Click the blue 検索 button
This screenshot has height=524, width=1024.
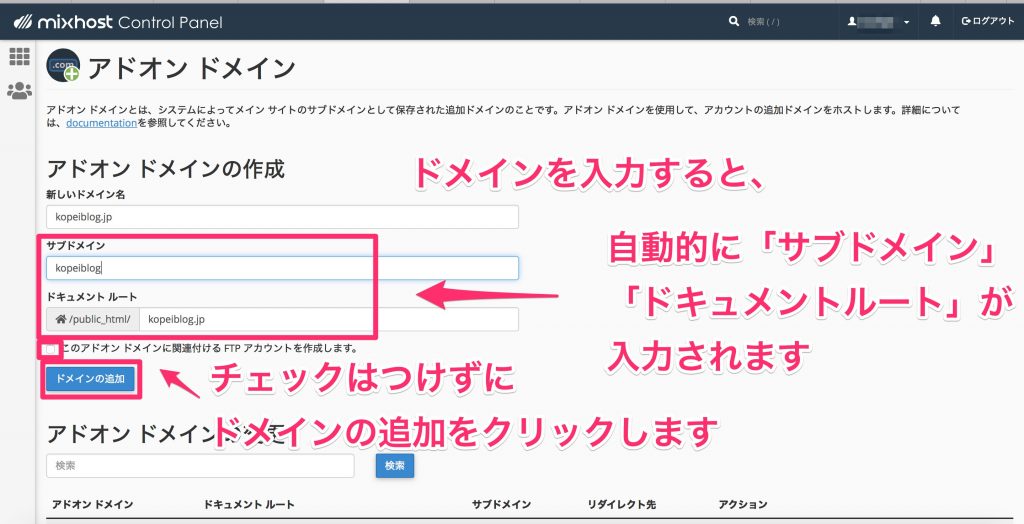(394, 466)
